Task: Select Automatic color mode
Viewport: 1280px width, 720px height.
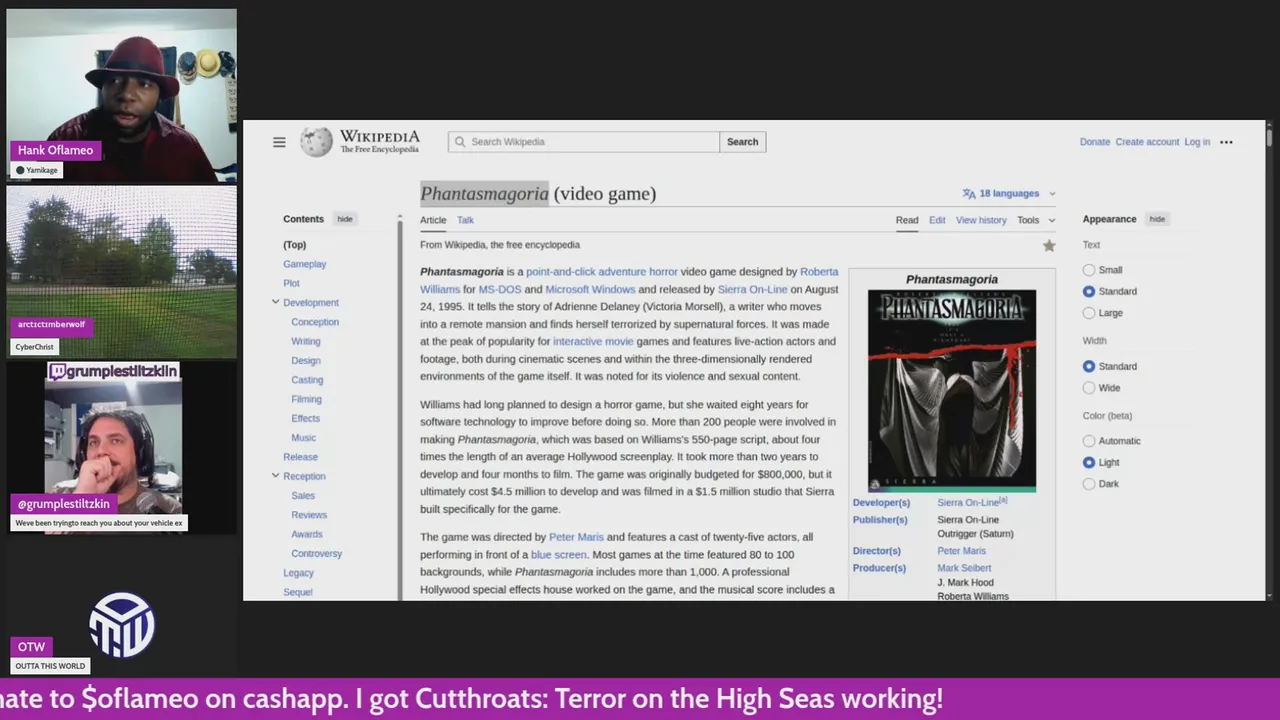Action: [x=1089, y=441]
